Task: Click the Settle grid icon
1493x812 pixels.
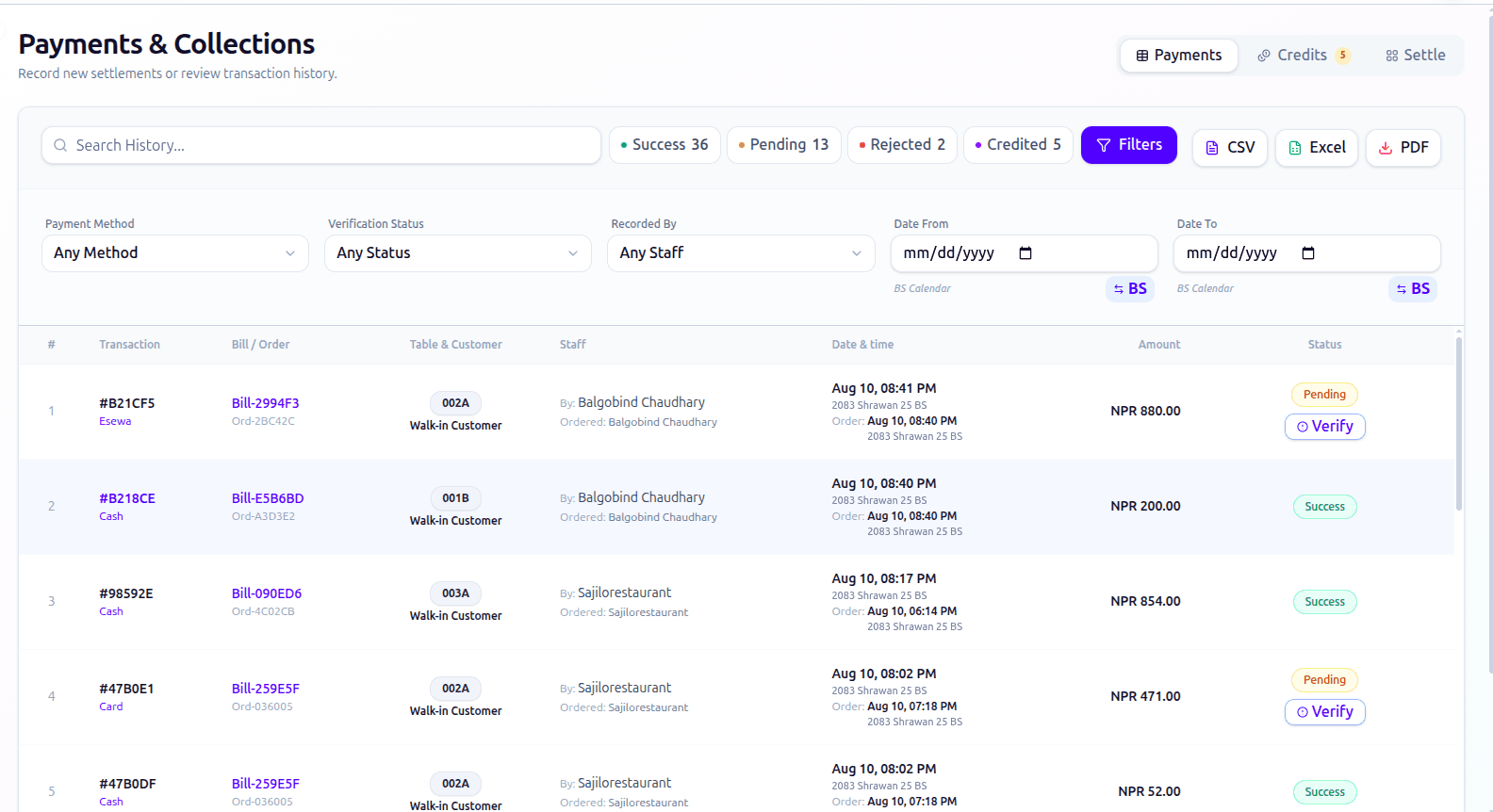Action: [x=1392, y=56]
